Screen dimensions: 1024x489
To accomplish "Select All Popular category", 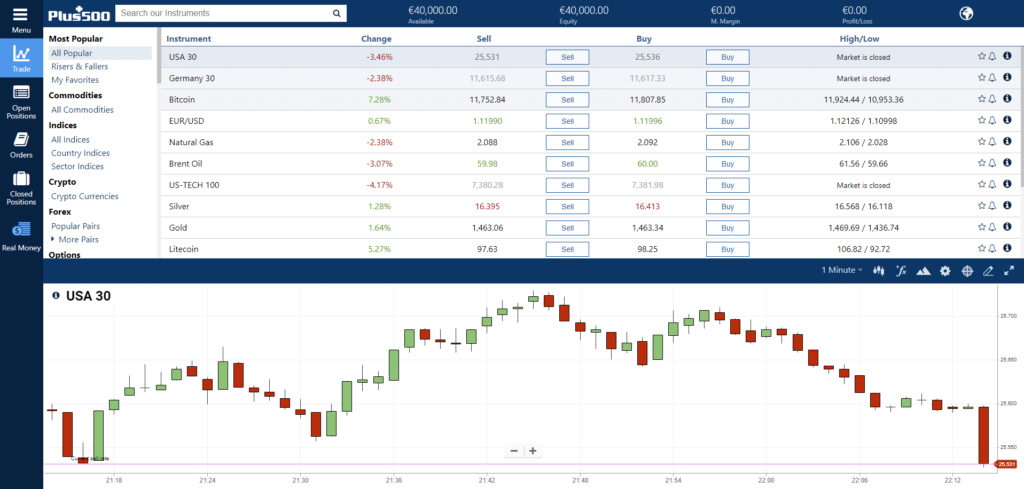I will pyautogui.click(x=101, y=54).
